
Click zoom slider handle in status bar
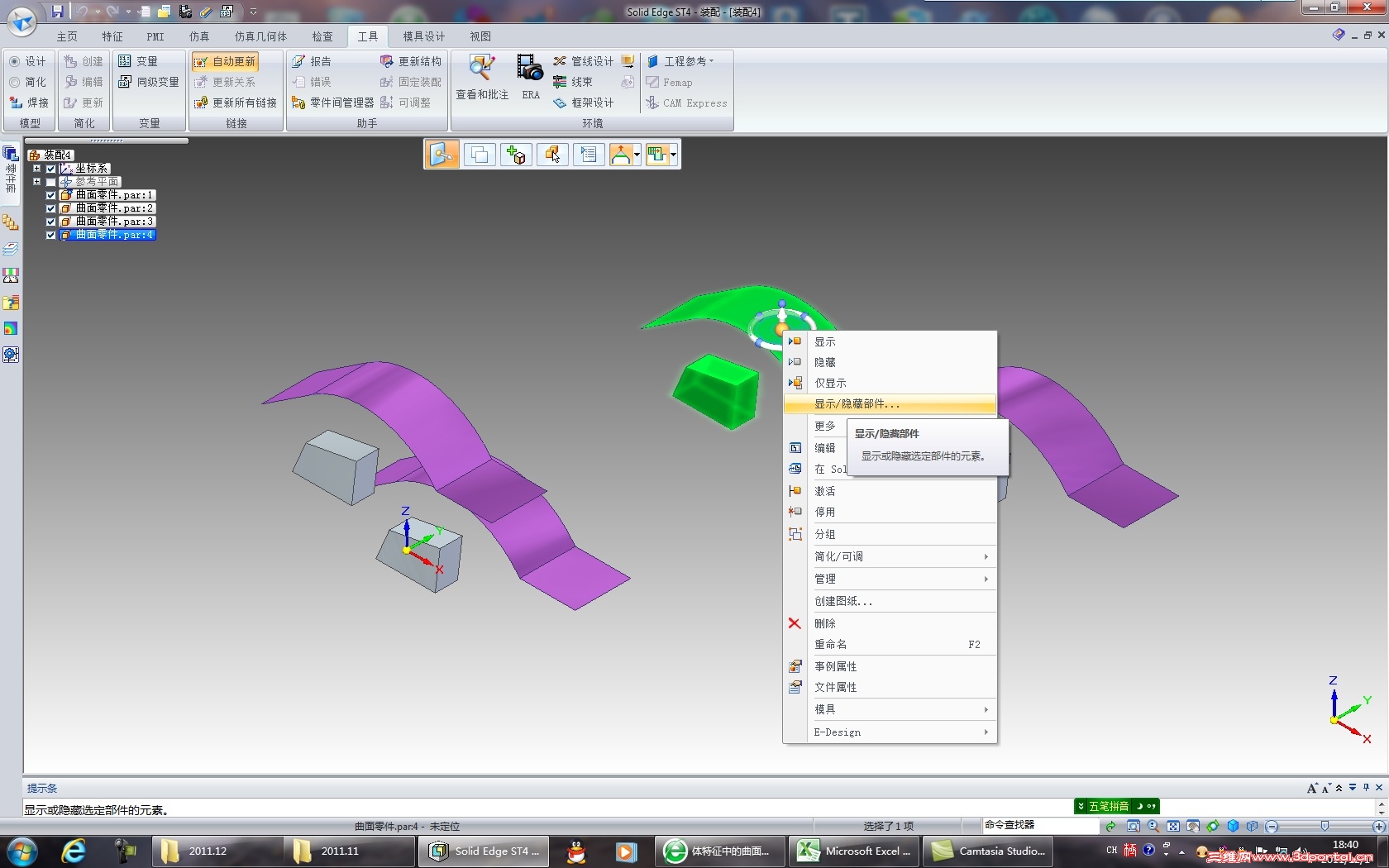click(1325, 826)
